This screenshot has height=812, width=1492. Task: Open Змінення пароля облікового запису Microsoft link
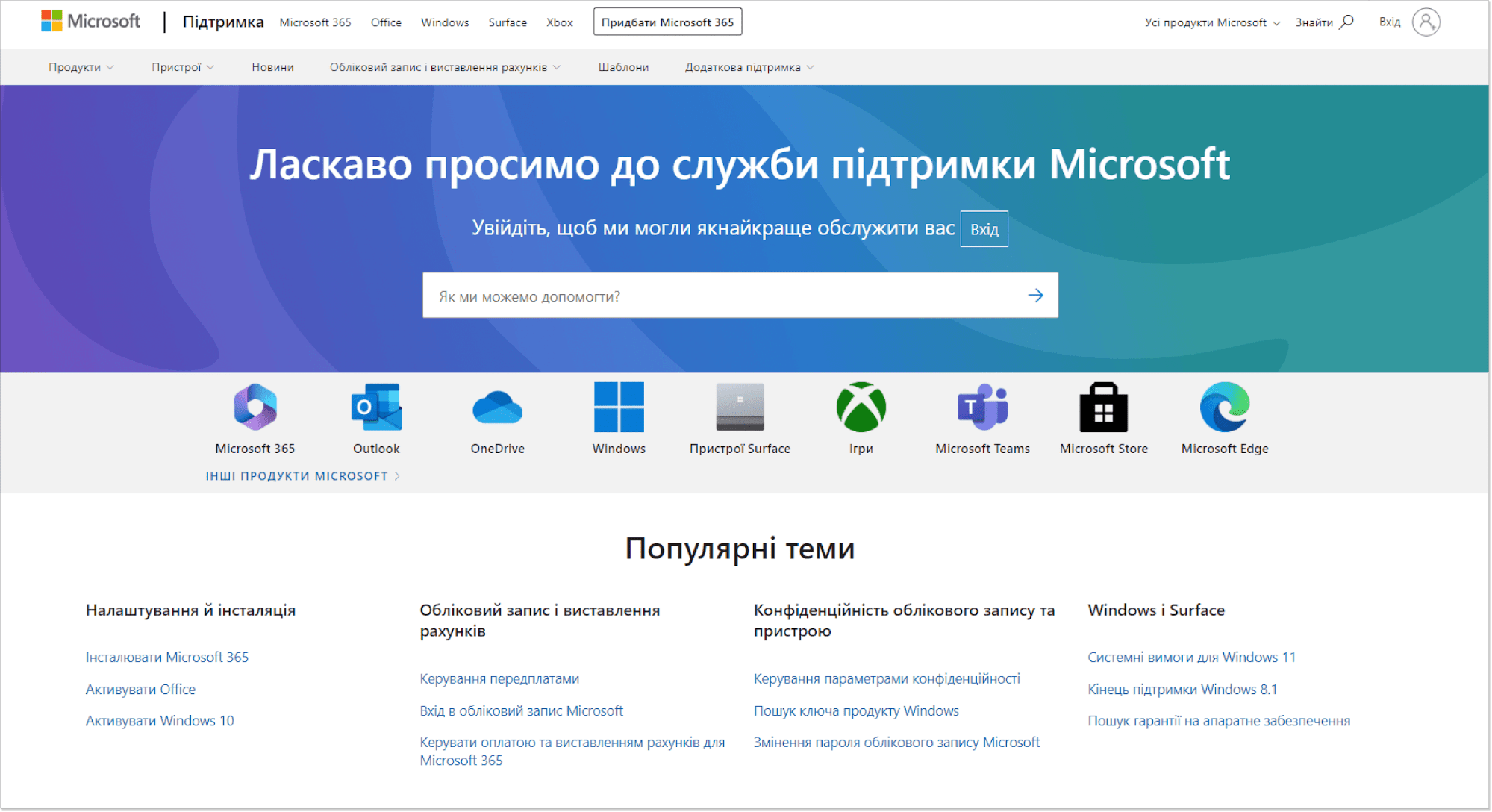896,743
